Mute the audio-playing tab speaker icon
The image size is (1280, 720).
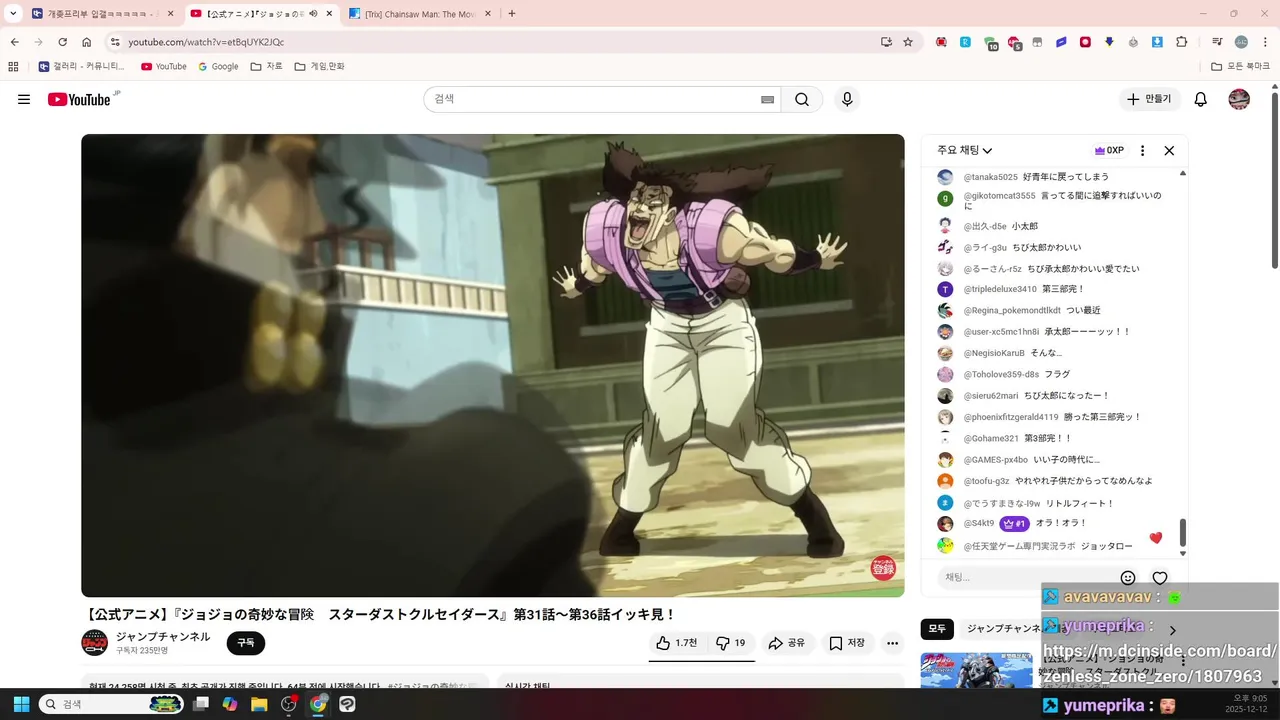[313, 14]
